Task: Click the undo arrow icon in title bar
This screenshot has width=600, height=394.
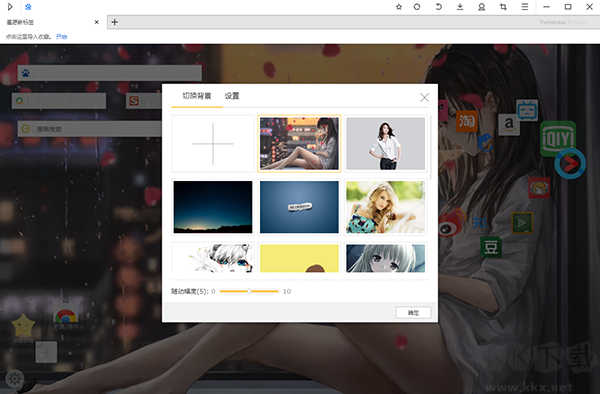Action: (439, 7)
